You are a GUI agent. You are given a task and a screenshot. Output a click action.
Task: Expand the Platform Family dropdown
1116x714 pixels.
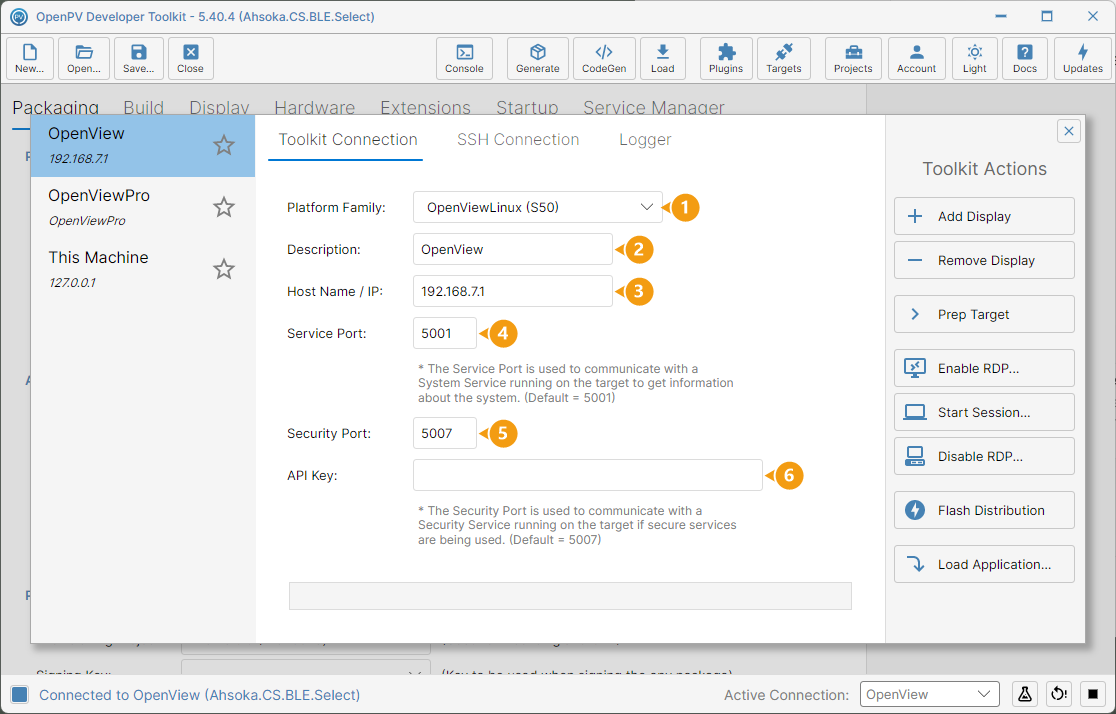(x=537, y=207)
